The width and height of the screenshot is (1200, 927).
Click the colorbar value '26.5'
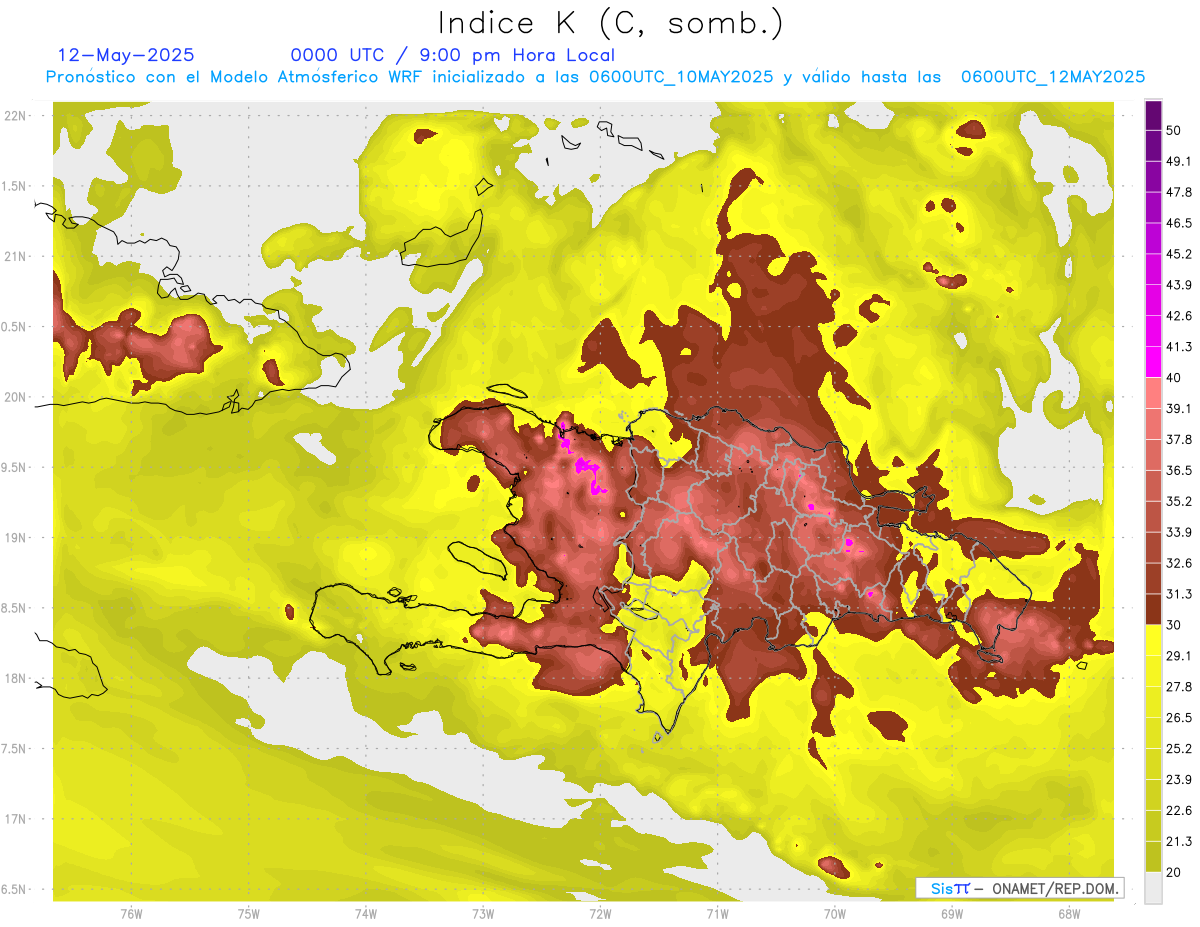[1180, 718]
